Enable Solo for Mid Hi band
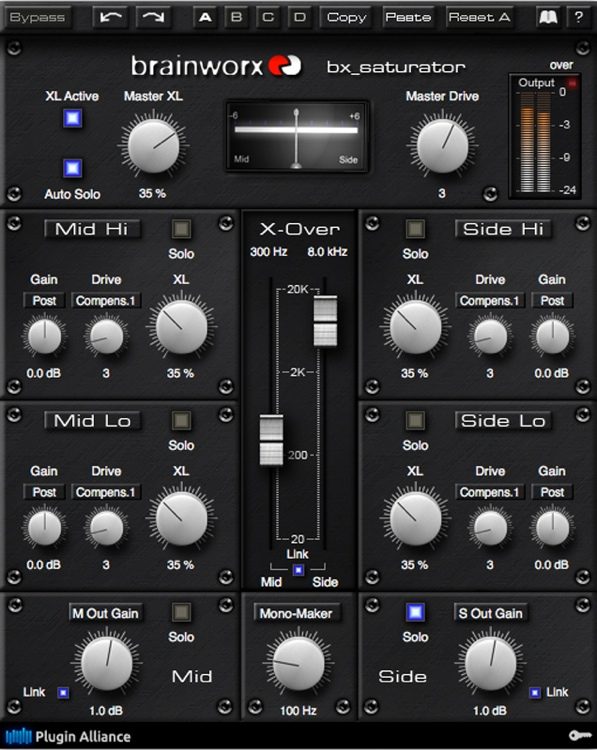The image size is (597, 750). coord(181,229)
